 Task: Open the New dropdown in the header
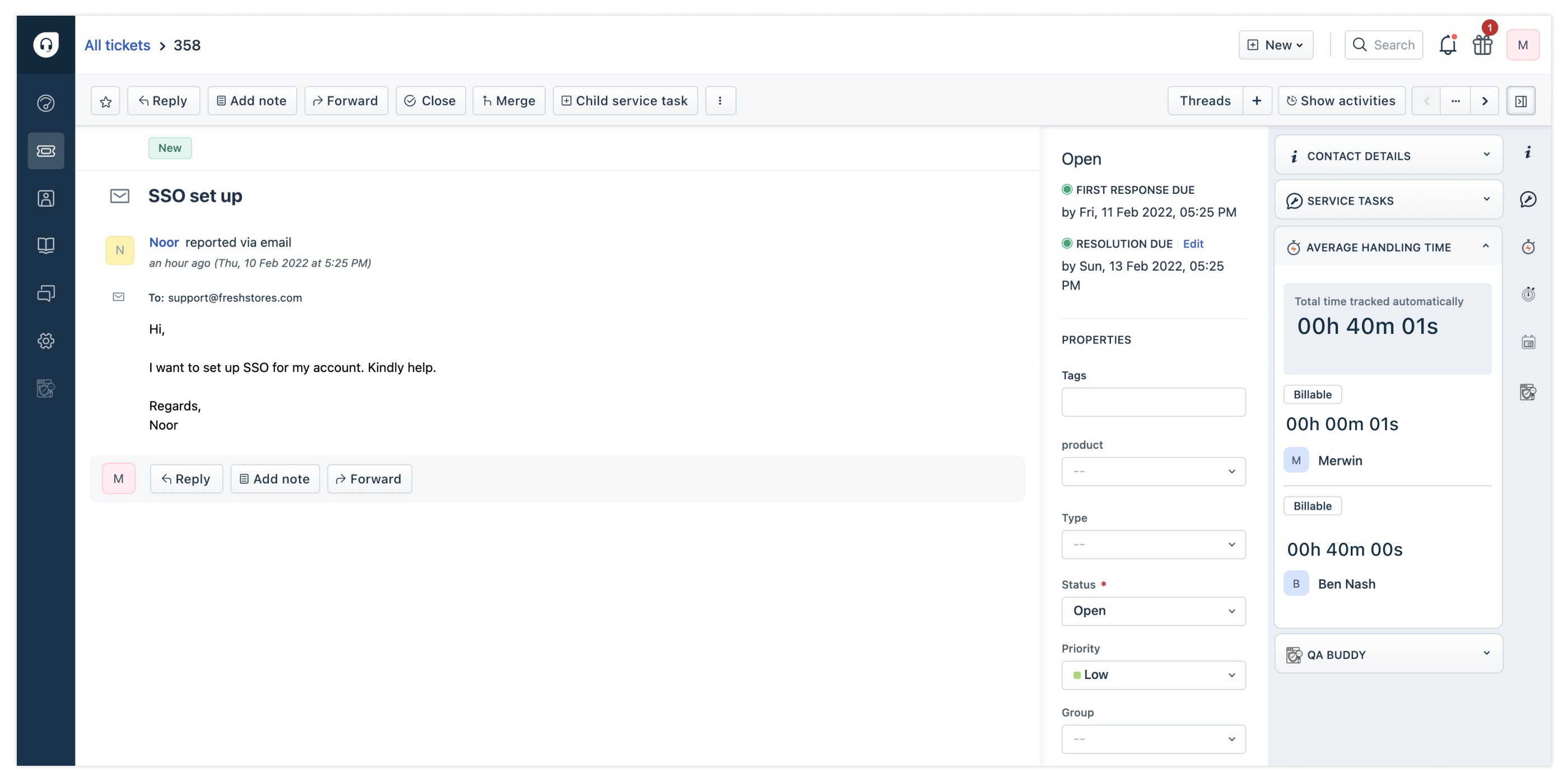(1276, 45)
